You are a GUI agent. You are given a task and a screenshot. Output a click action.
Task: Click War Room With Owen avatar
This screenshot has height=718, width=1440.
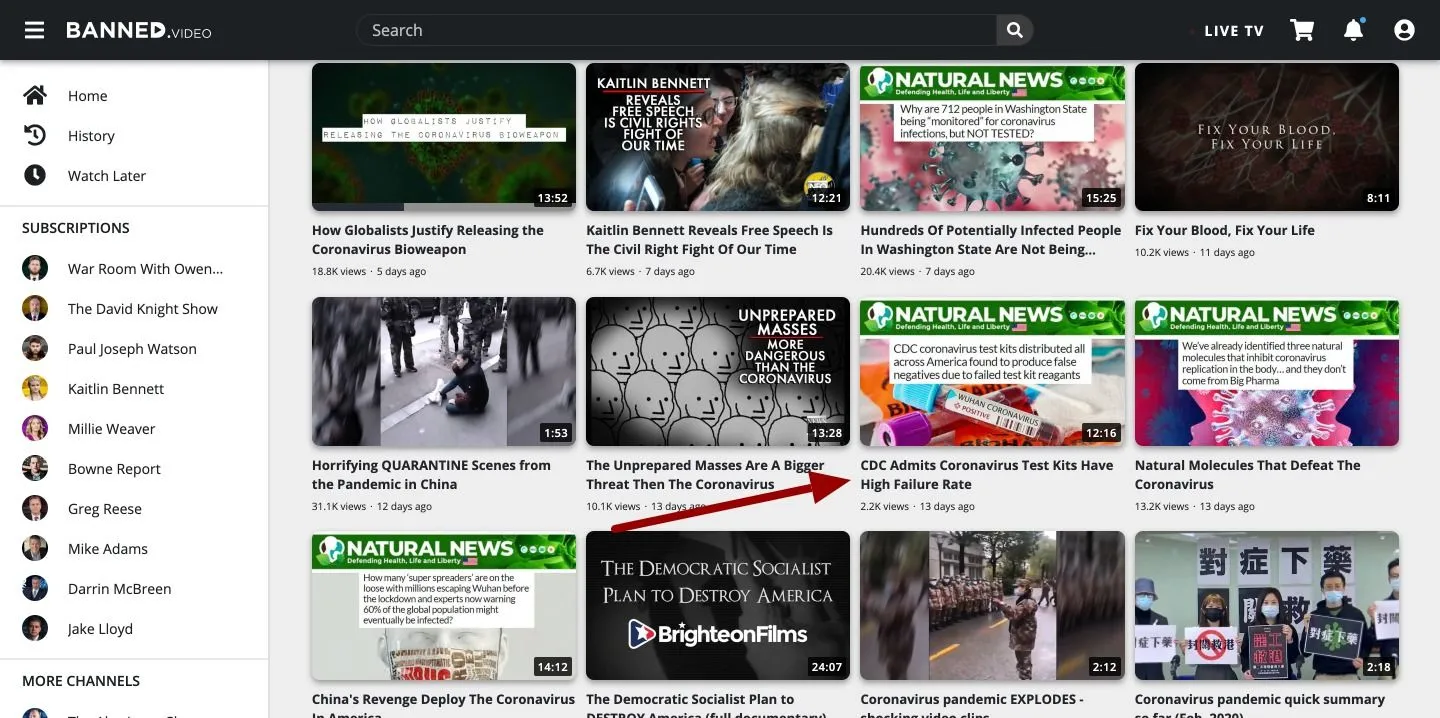pos(35,268)
